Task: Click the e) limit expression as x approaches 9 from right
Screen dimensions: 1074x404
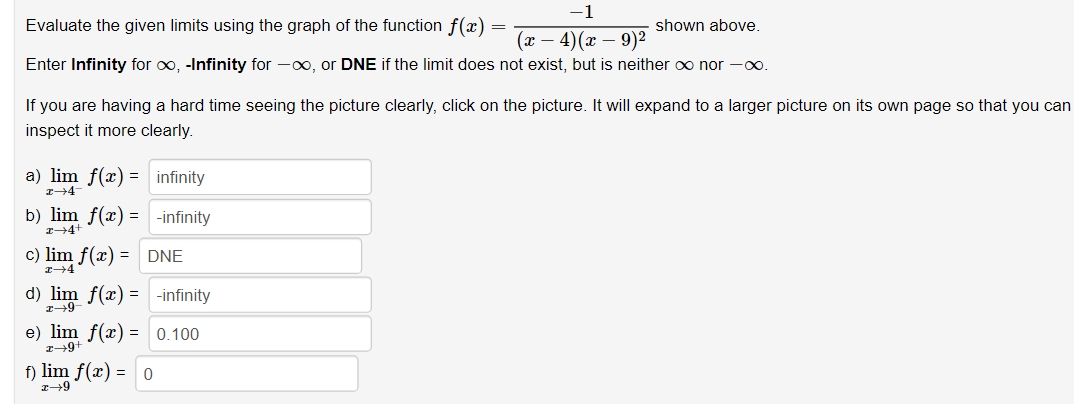Action: 88,338
